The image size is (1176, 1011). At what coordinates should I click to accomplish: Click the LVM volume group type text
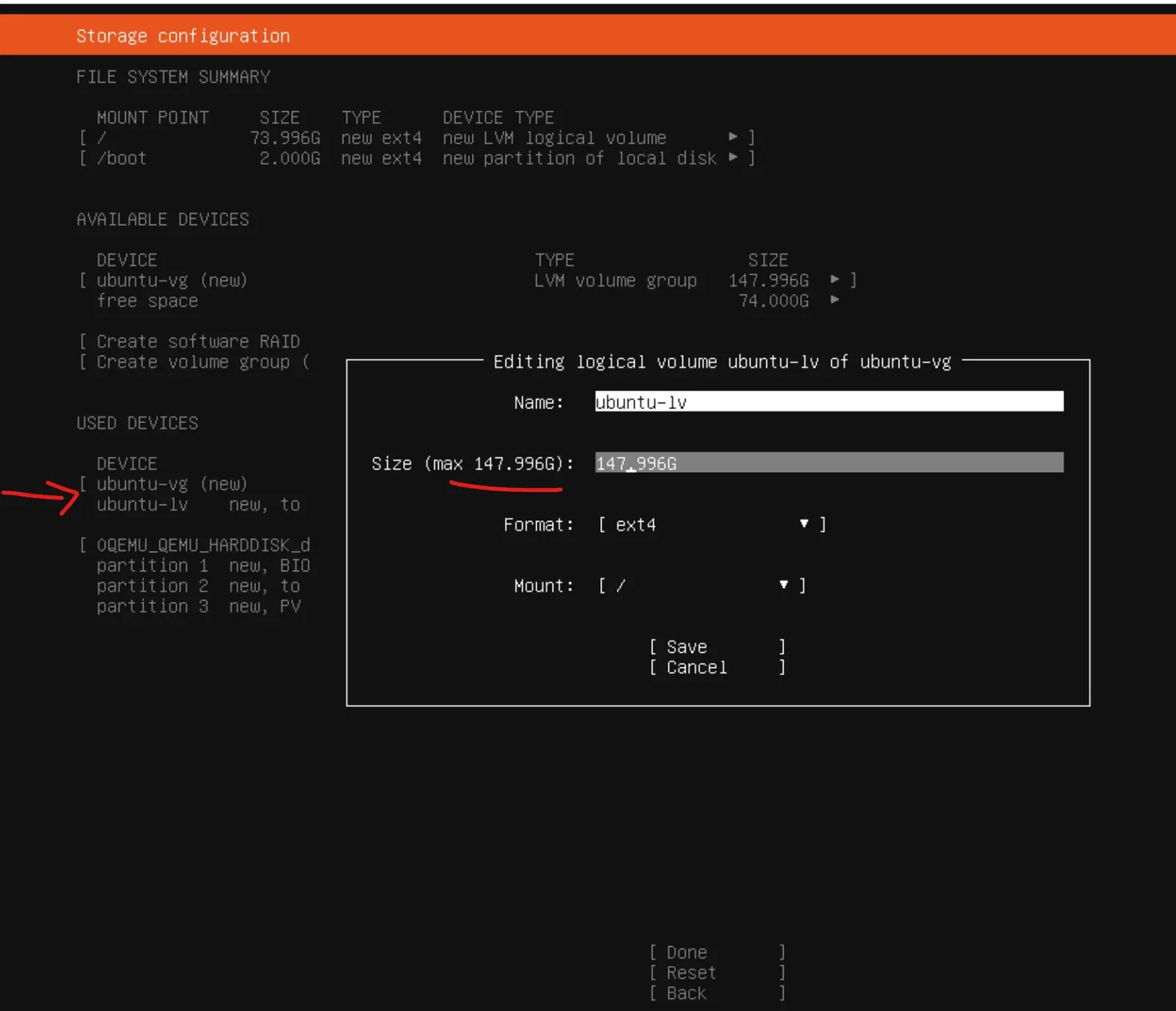pos(615,280)
